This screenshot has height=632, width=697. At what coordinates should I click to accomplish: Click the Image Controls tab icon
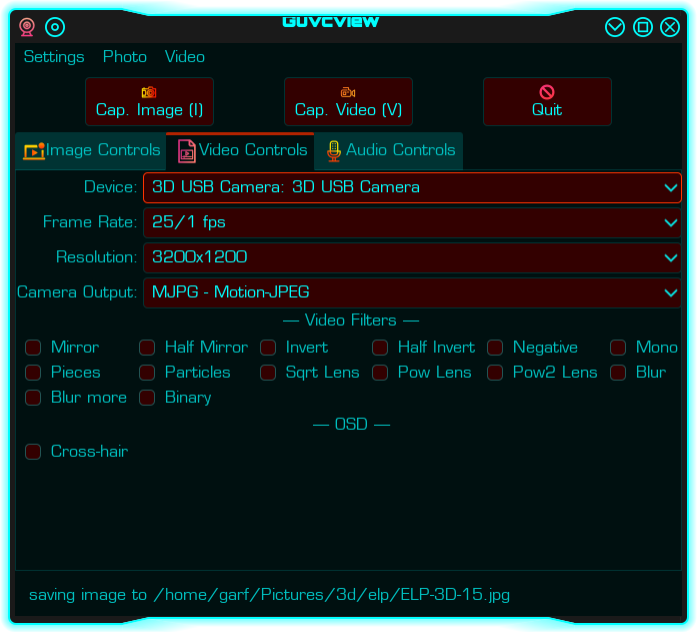pyautogui.click(x=34, y=151)
